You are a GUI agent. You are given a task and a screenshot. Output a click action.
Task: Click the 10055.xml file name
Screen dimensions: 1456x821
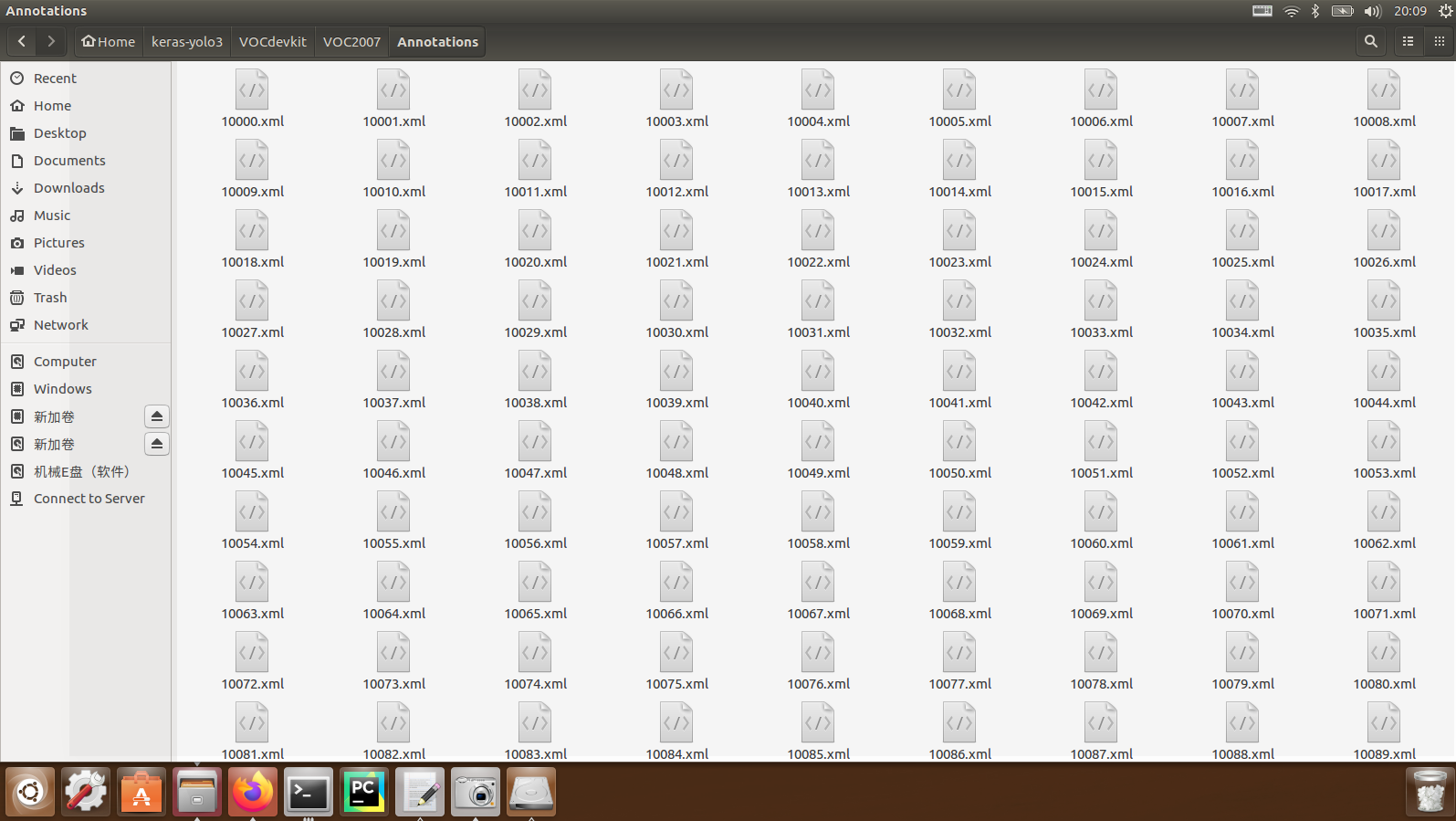coord(394,543)
